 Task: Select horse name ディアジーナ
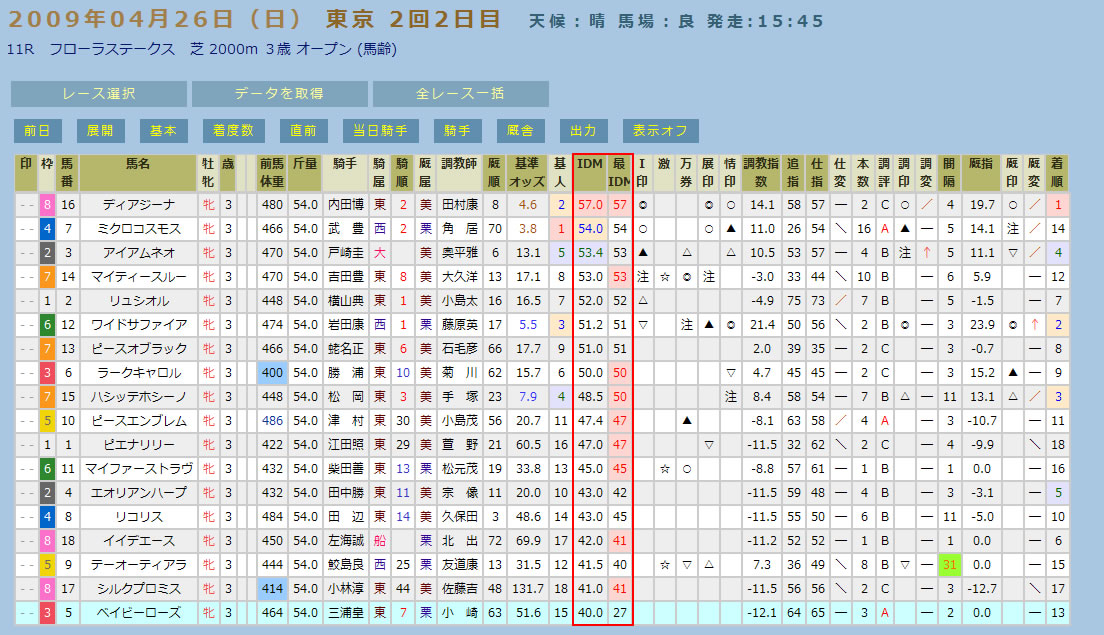coord(139,205)
